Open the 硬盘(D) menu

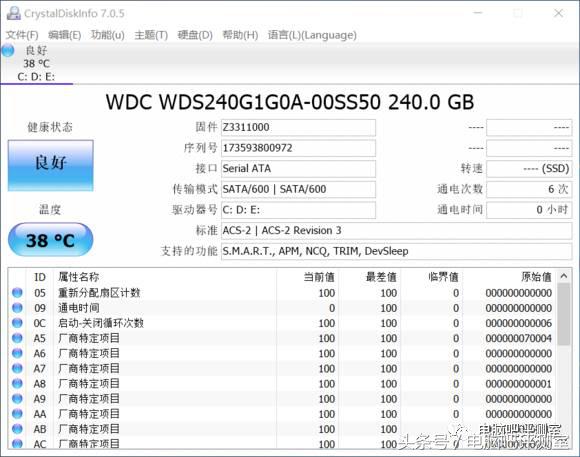point(195,35)
